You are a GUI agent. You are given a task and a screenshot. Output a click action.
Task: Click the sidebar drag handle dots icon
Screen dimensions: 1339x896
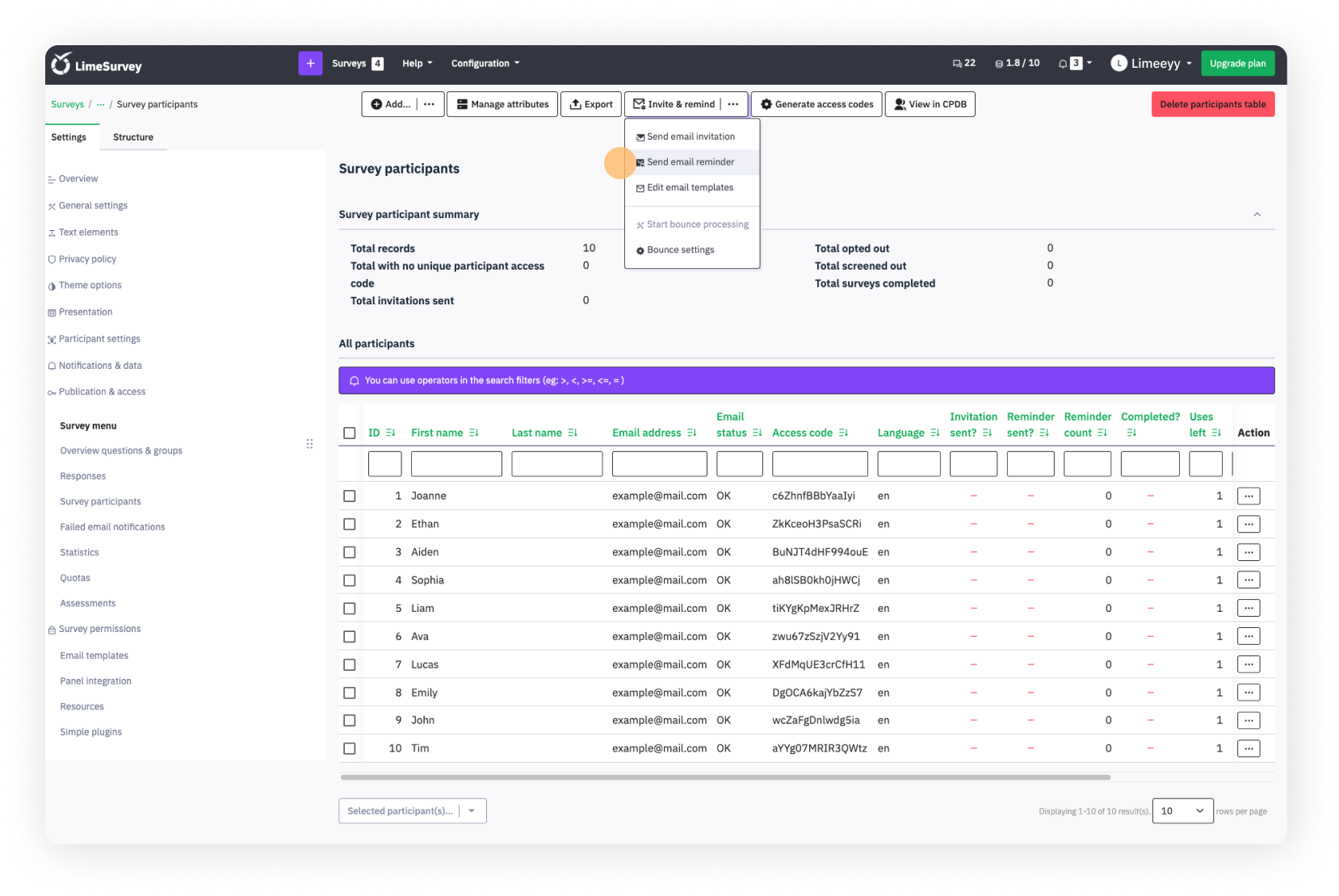point(309,444)
